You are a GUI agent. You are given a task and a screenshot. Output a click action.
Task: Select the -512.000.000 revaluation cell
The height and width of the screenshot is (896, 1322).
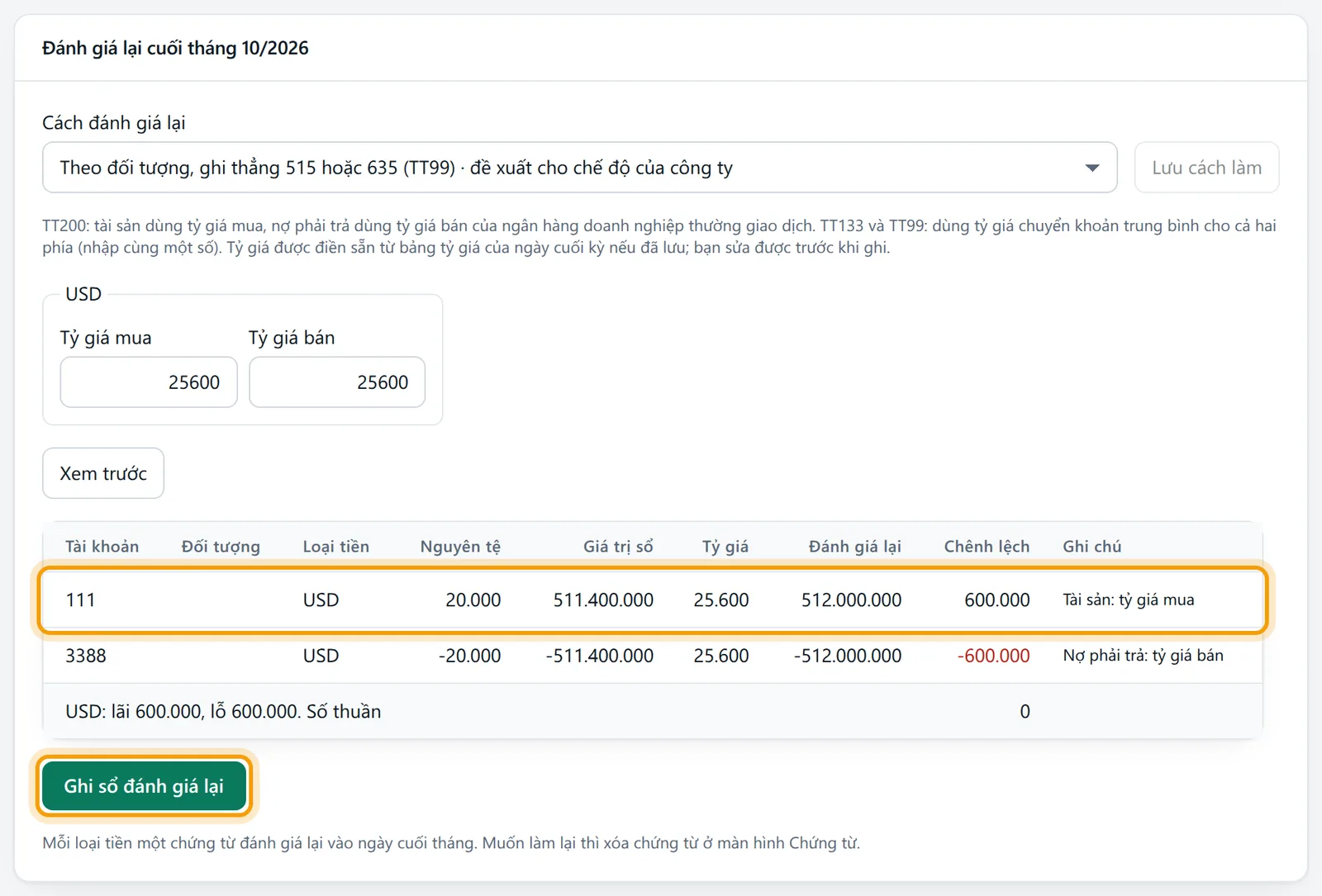pyautogui.click(x=847, y=656)
